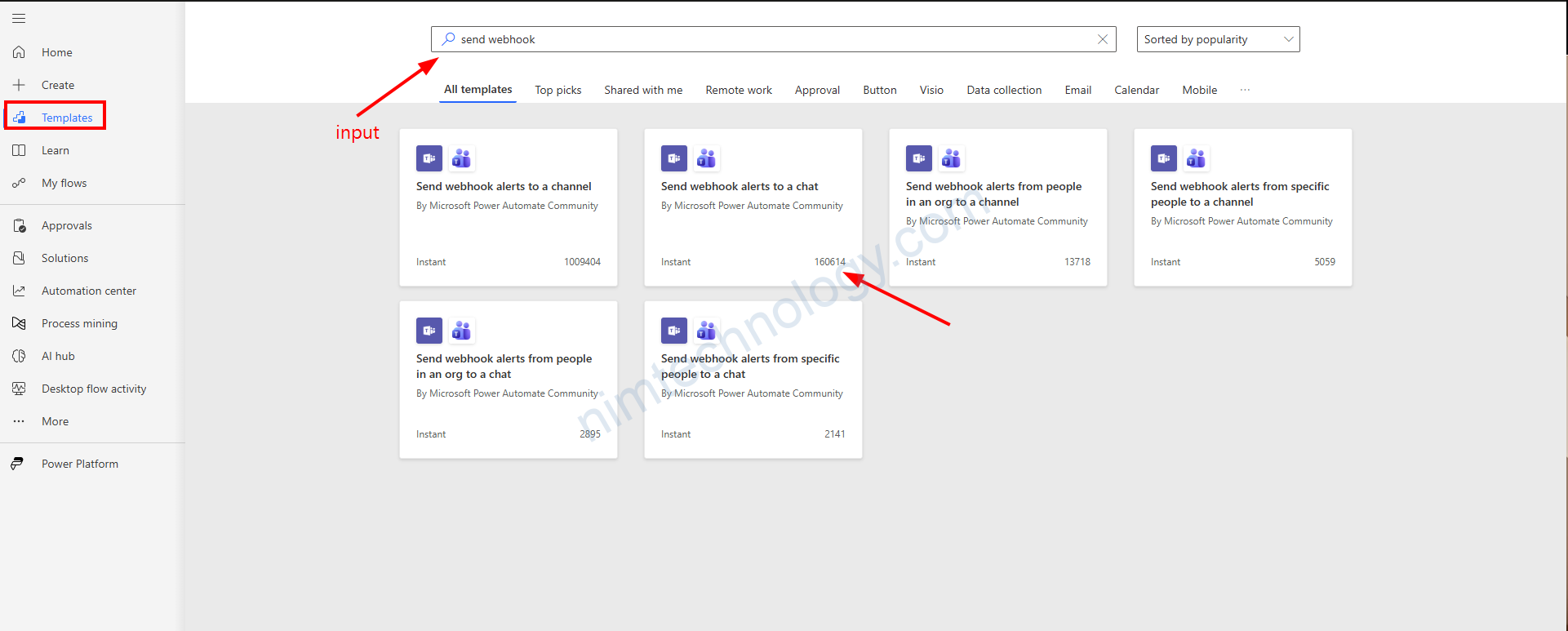Show more template categories via ellipsis
This screenshot has height=631, width=1568.
[x=1245, y=90]
